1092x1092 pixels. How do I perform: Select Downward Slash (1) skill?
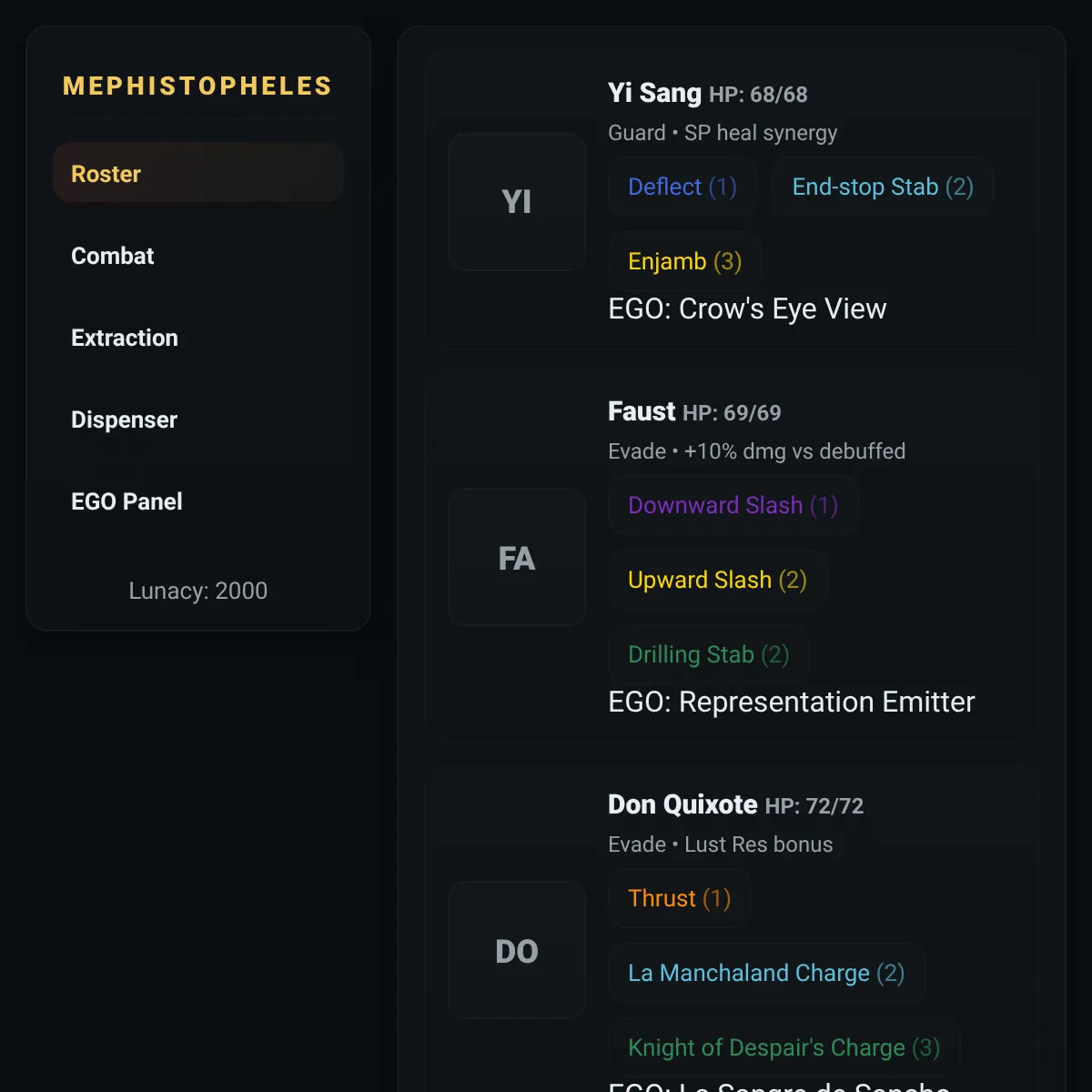pyautogui.click(x=733, y=505)
